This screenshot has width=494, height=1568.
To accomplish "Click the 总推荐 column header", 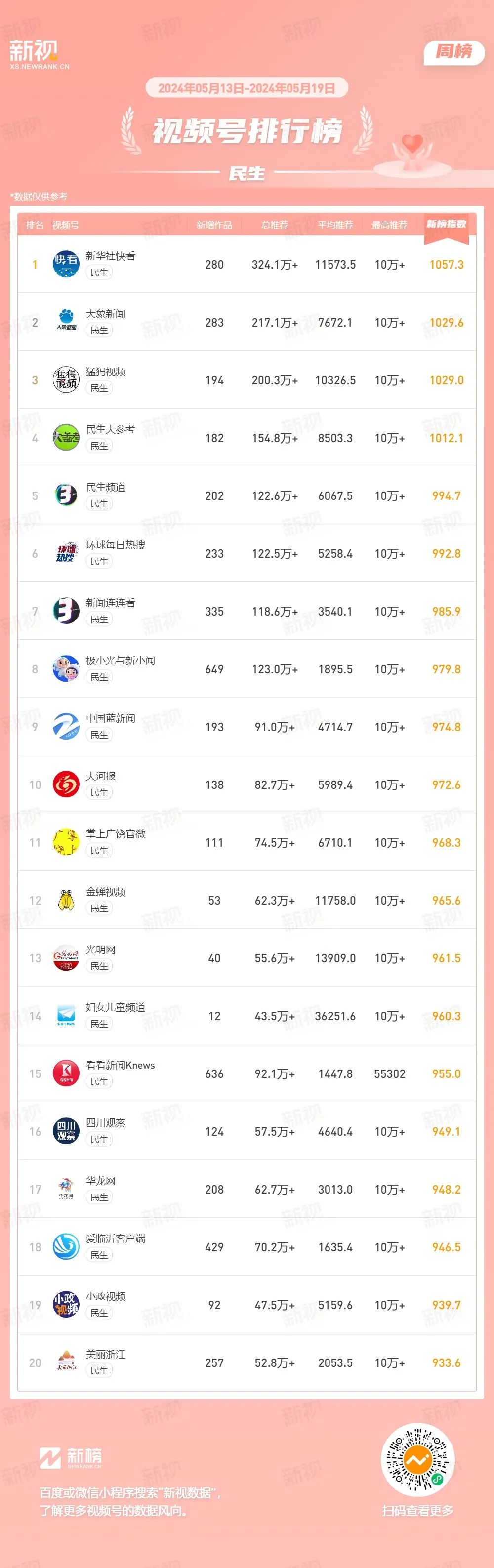I will coord(274,225).
